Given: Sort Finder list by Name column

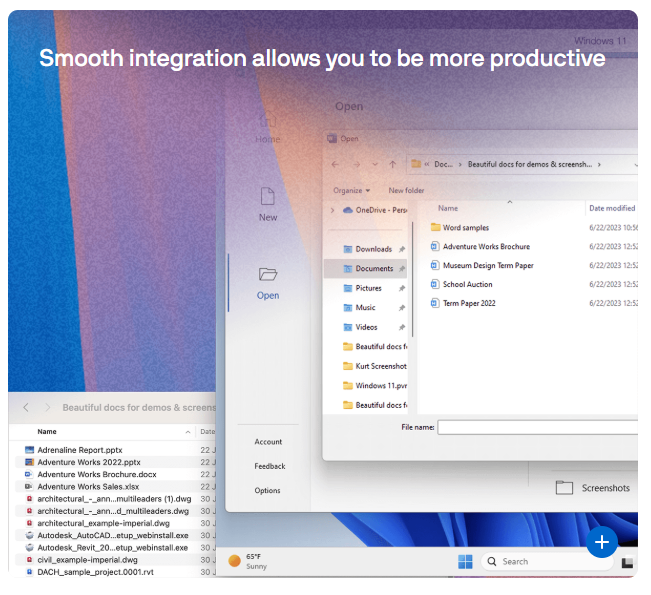Looking at the screenshot, I should pos(47,432).
